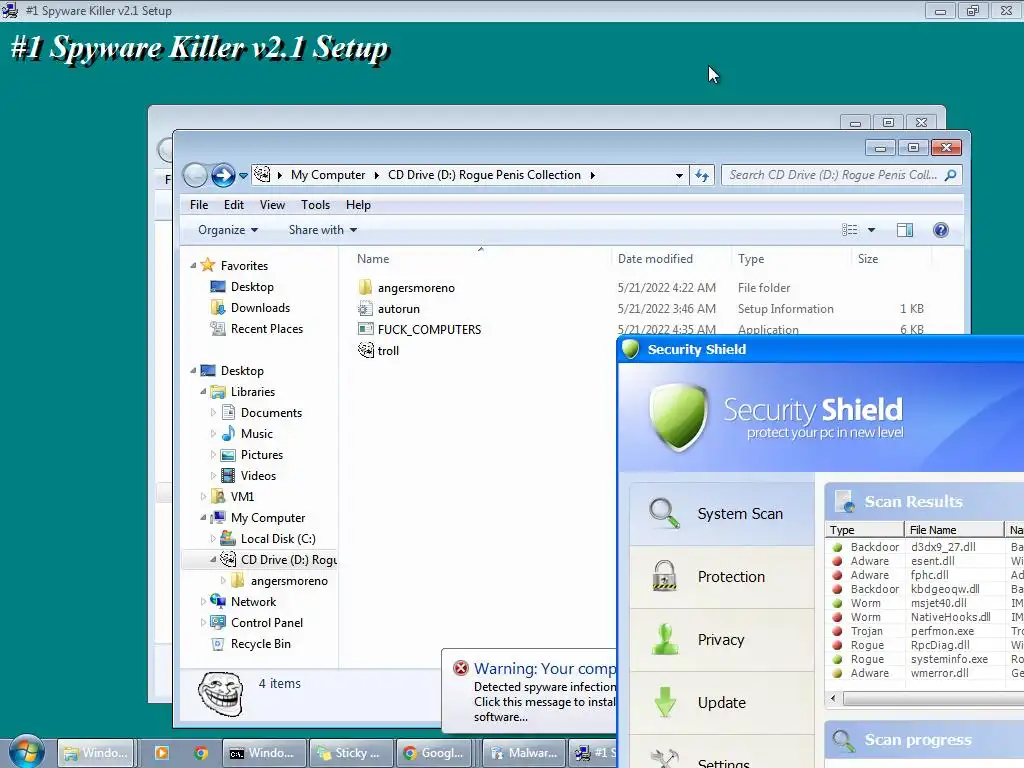Click the change view icon
Viewport: 1024px width, 768px height.
[850, 230]
